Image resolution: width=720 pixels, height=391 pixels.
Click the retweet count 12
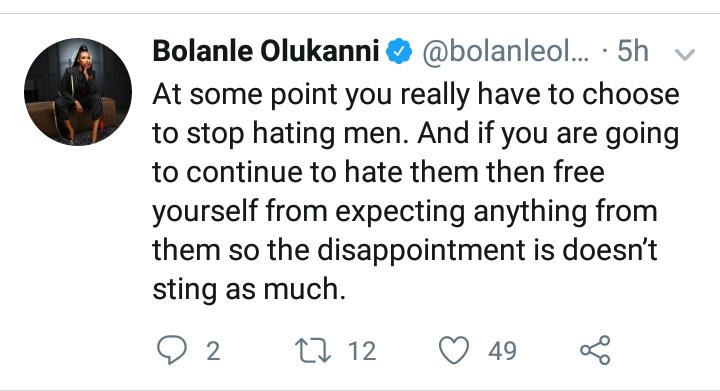pyautogui.click(x=362, y=351)
